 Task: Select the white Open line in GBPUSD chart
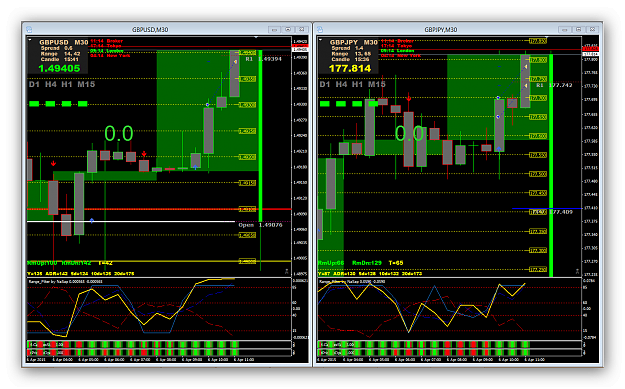pyautogui.click(x=131, y=221)
